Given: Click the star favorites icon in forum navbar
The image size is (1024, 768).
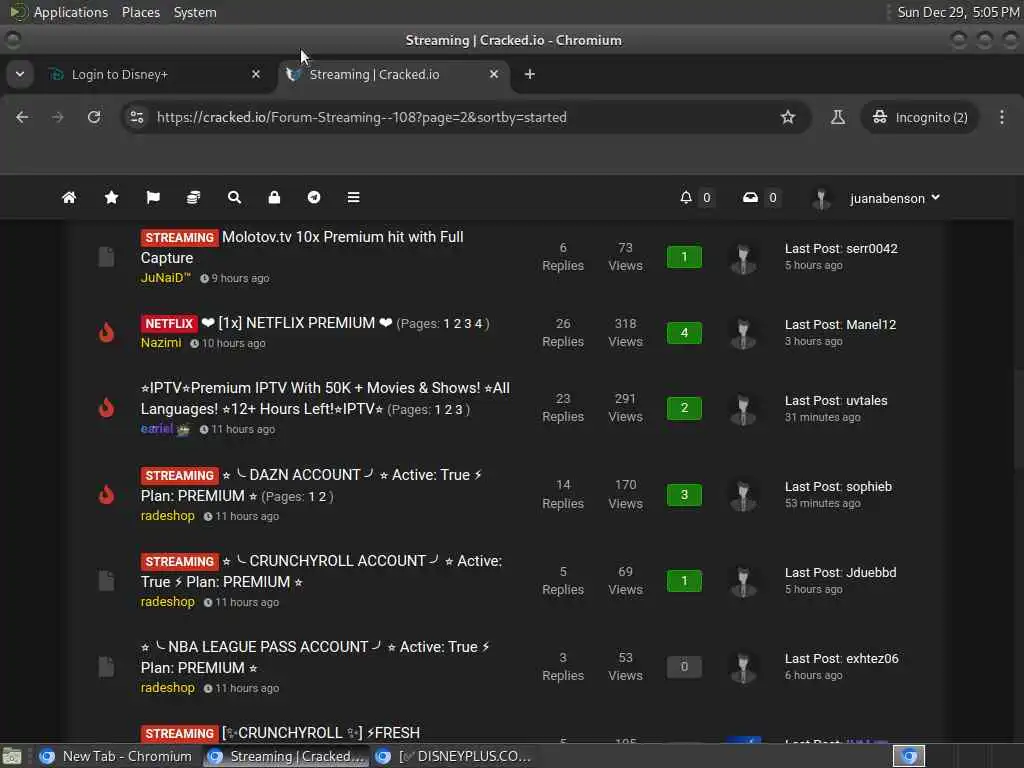Looking at the screenshot, I should tap(112, 198).
